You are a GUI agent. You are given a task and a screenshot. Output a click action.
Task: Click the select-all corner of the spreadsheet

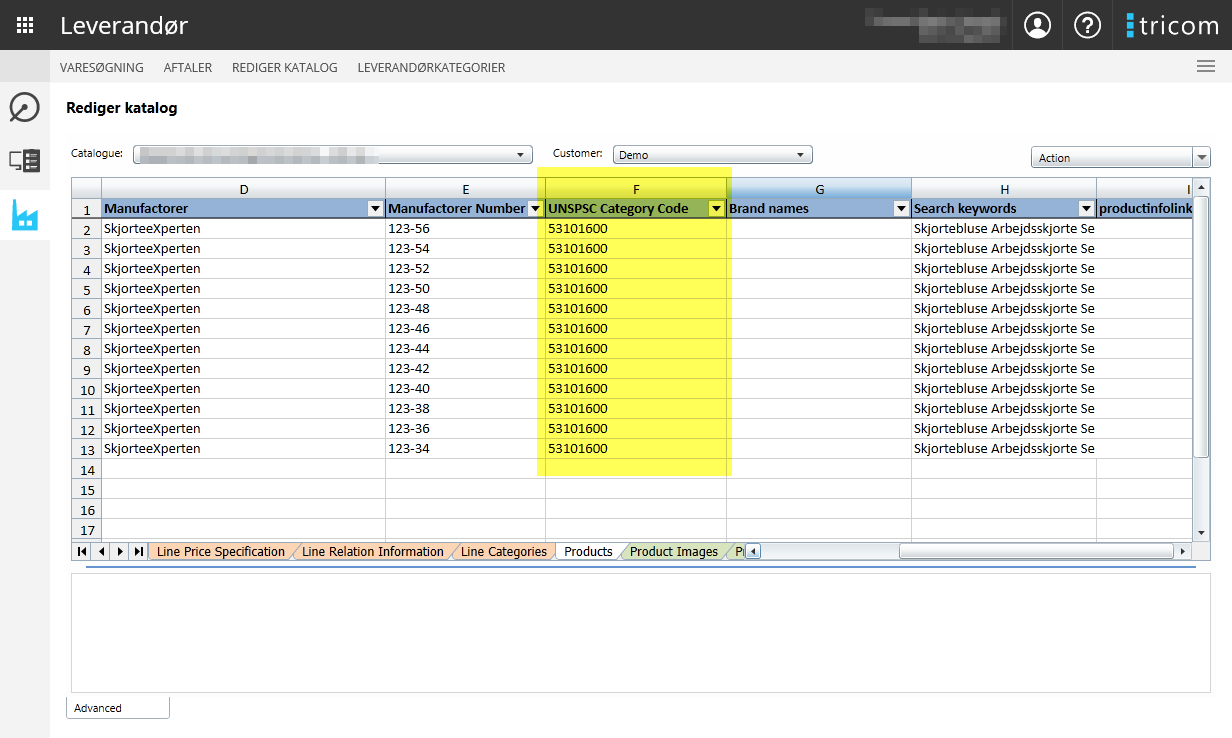(87, 189)
